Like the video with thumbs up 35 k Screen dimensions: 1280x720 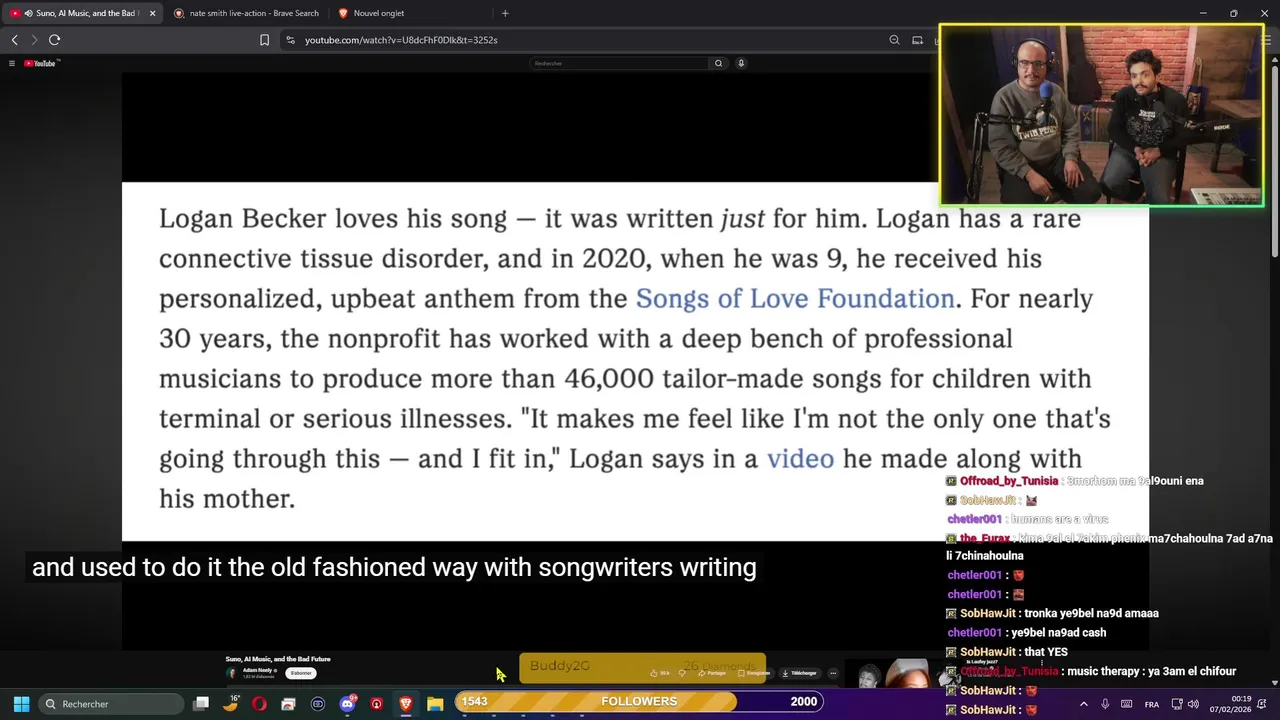661,673
